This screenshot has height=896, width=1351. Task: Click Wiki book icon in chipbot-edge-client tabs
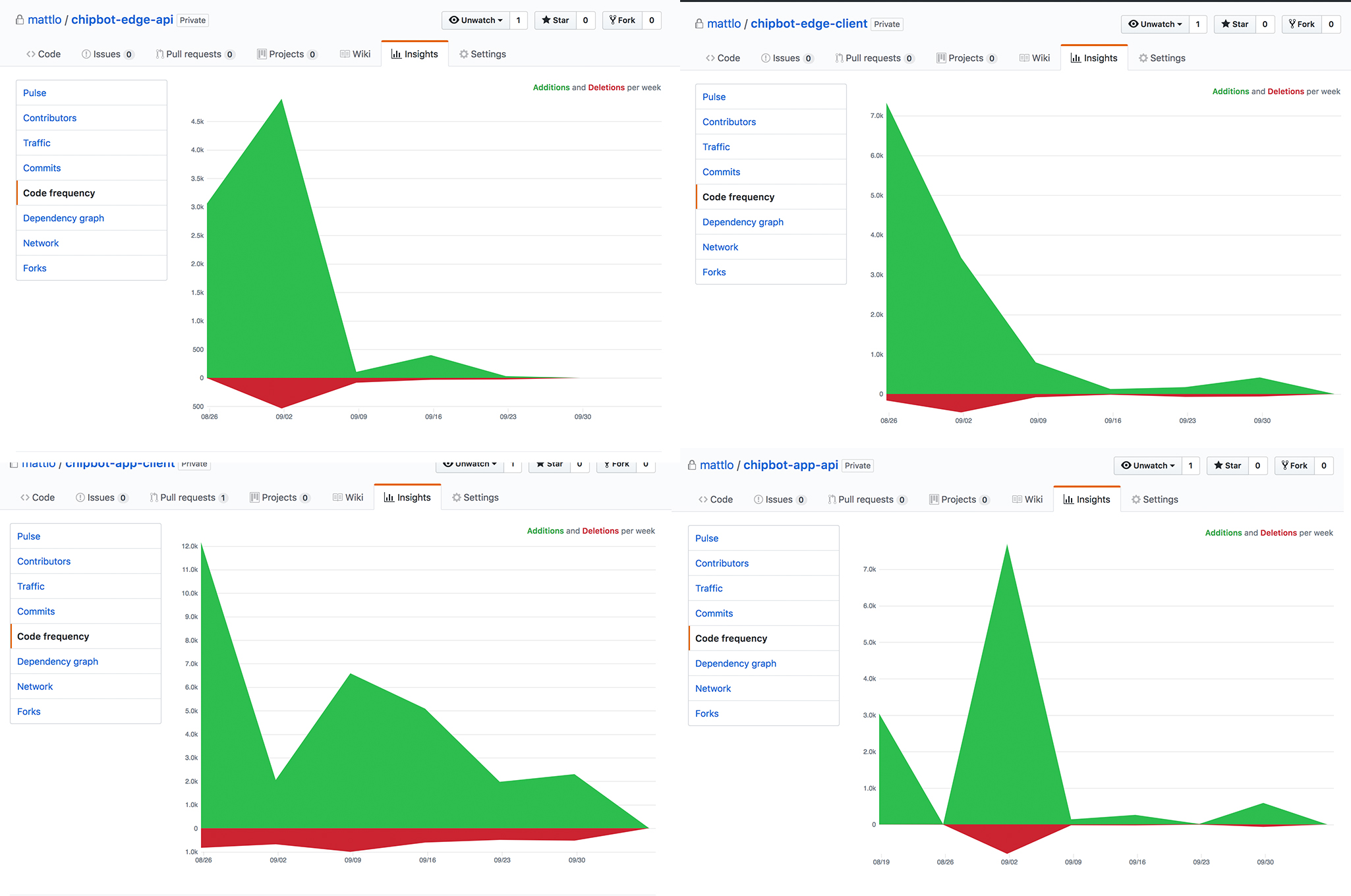pos(1024,58)
